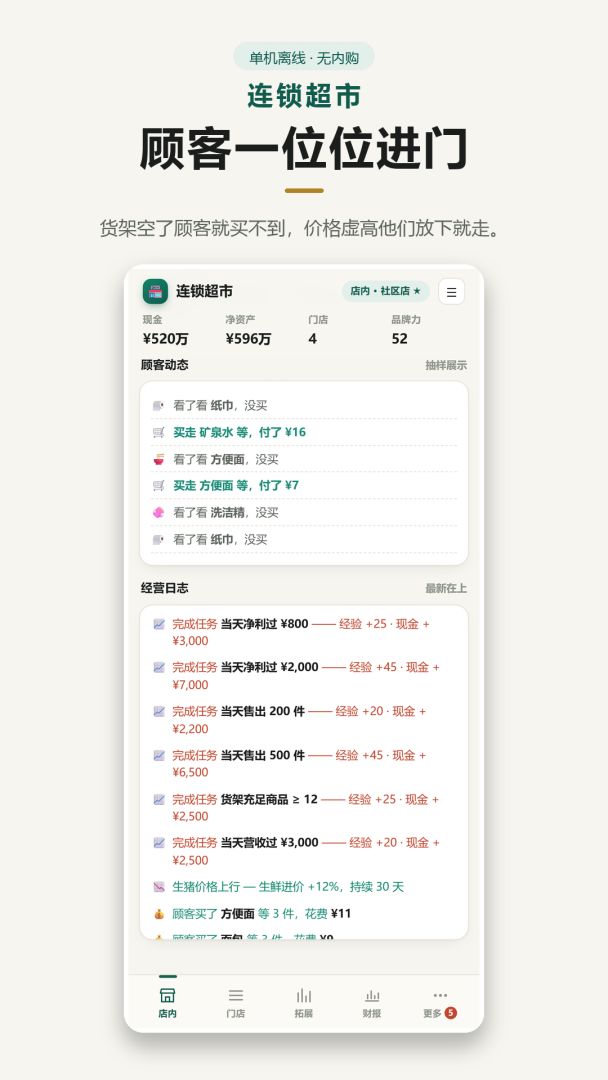
Task: Tap the chart icon beside 当天净利过 ¥800
Action: (159, 624)
